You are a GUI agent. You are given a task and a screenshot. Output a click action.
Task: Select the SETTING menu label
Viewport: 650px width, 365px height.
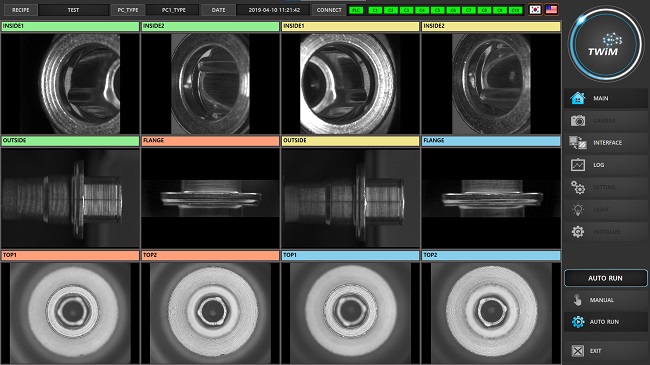point(604,187)
